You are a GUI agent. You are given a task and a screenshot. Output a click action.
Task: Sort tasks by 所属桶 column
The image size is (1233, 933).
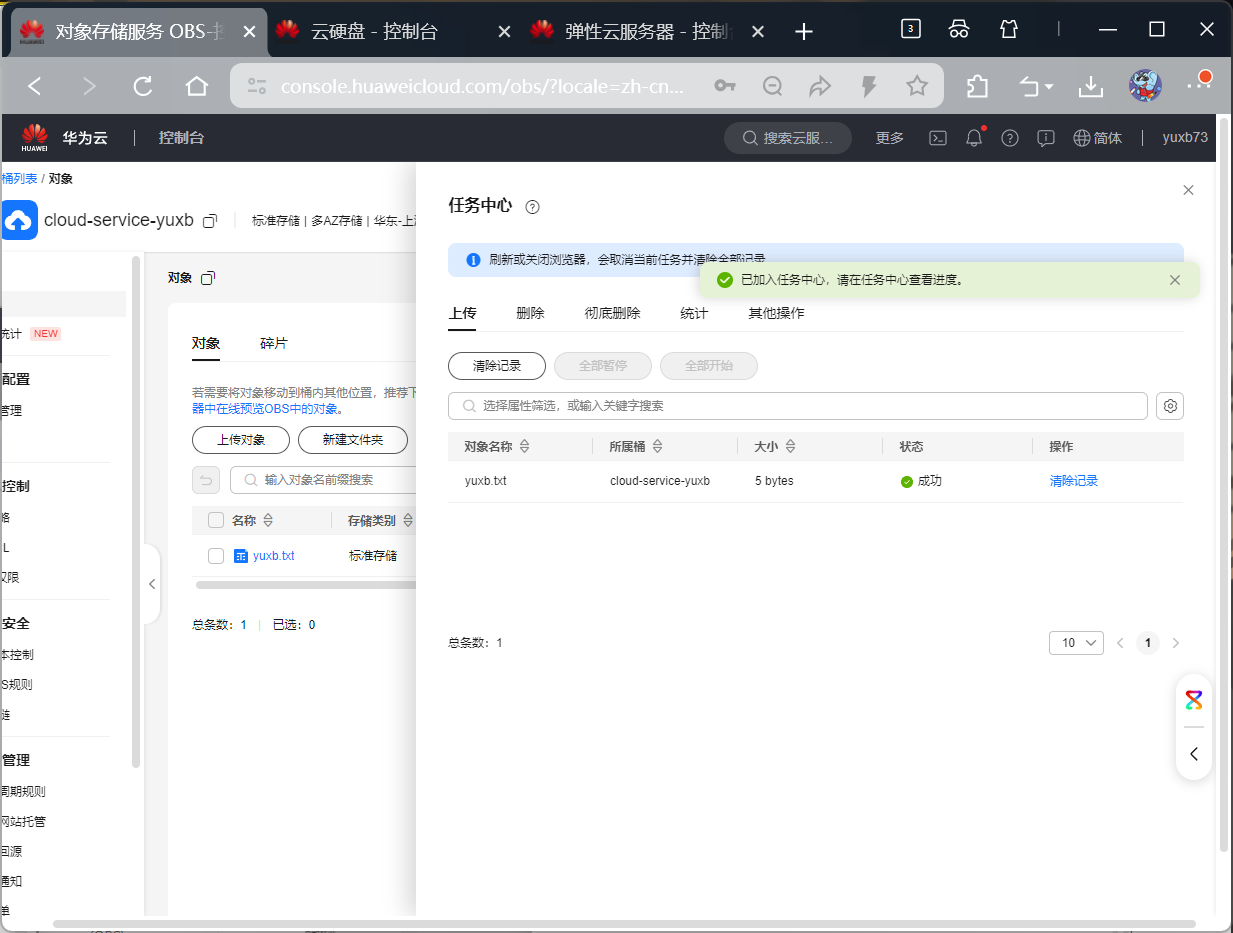(657, 446)
